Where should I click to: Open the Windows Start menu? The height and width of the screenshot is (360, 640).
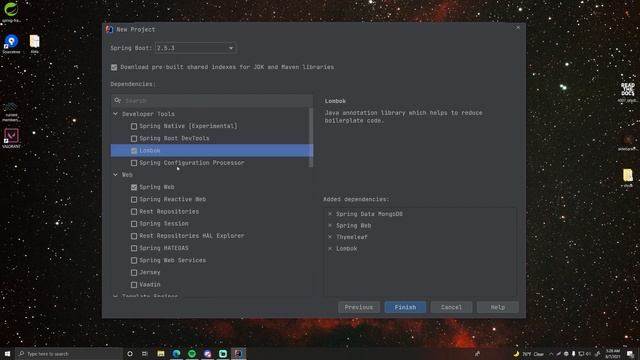(x=7, y=353)
